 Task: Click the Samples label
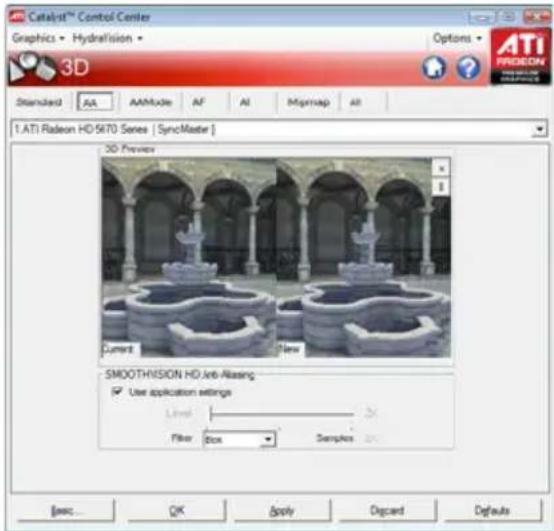pos(335,438)
